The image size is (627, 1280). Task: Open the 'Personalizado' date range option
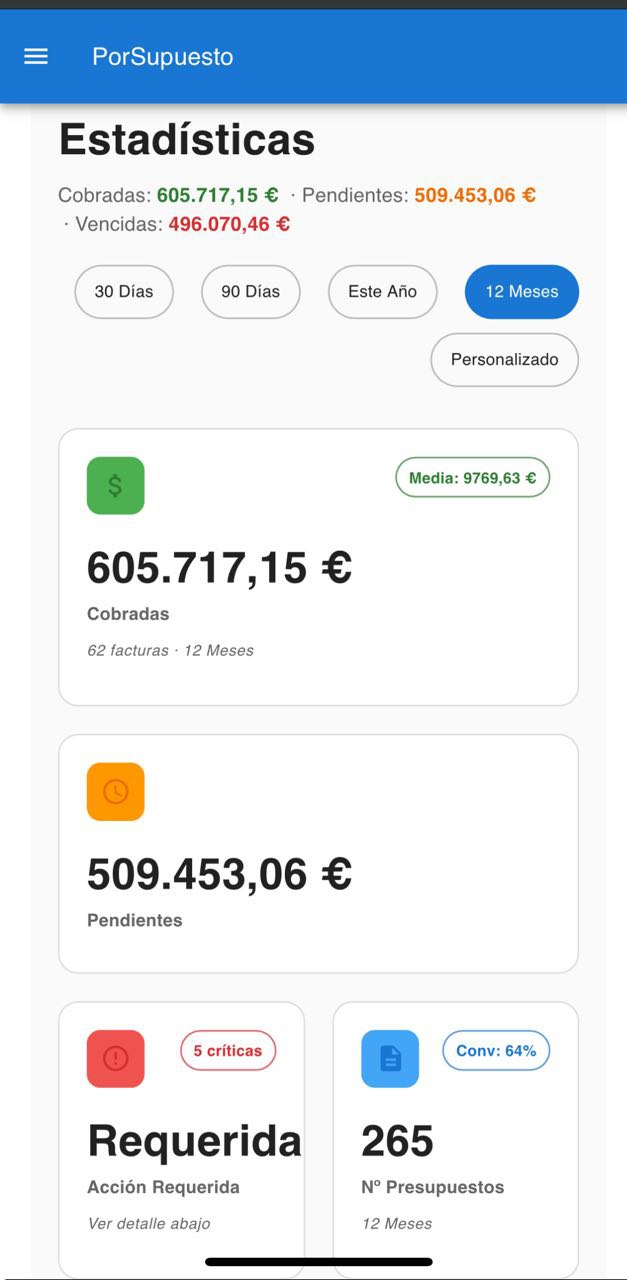(x=504, y=360)
